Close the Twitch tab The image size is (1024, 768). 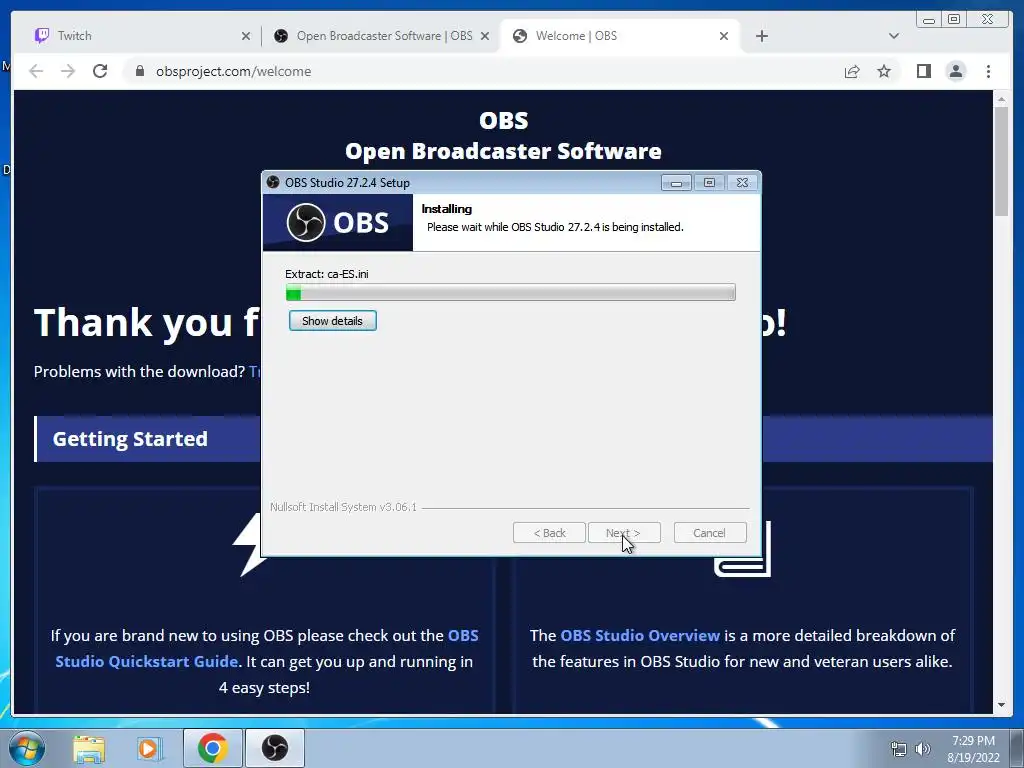[246, 37]
